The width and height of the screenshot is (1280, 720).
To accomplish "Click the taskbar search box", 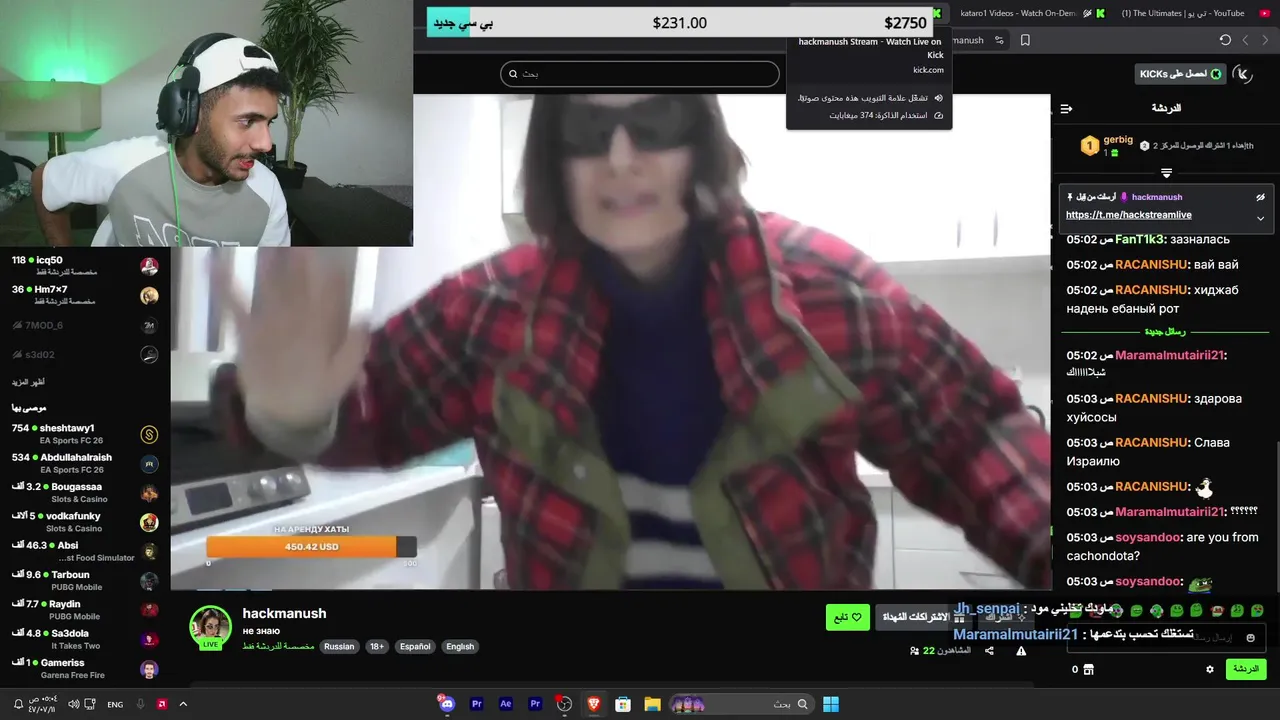I will coord(741,704).
